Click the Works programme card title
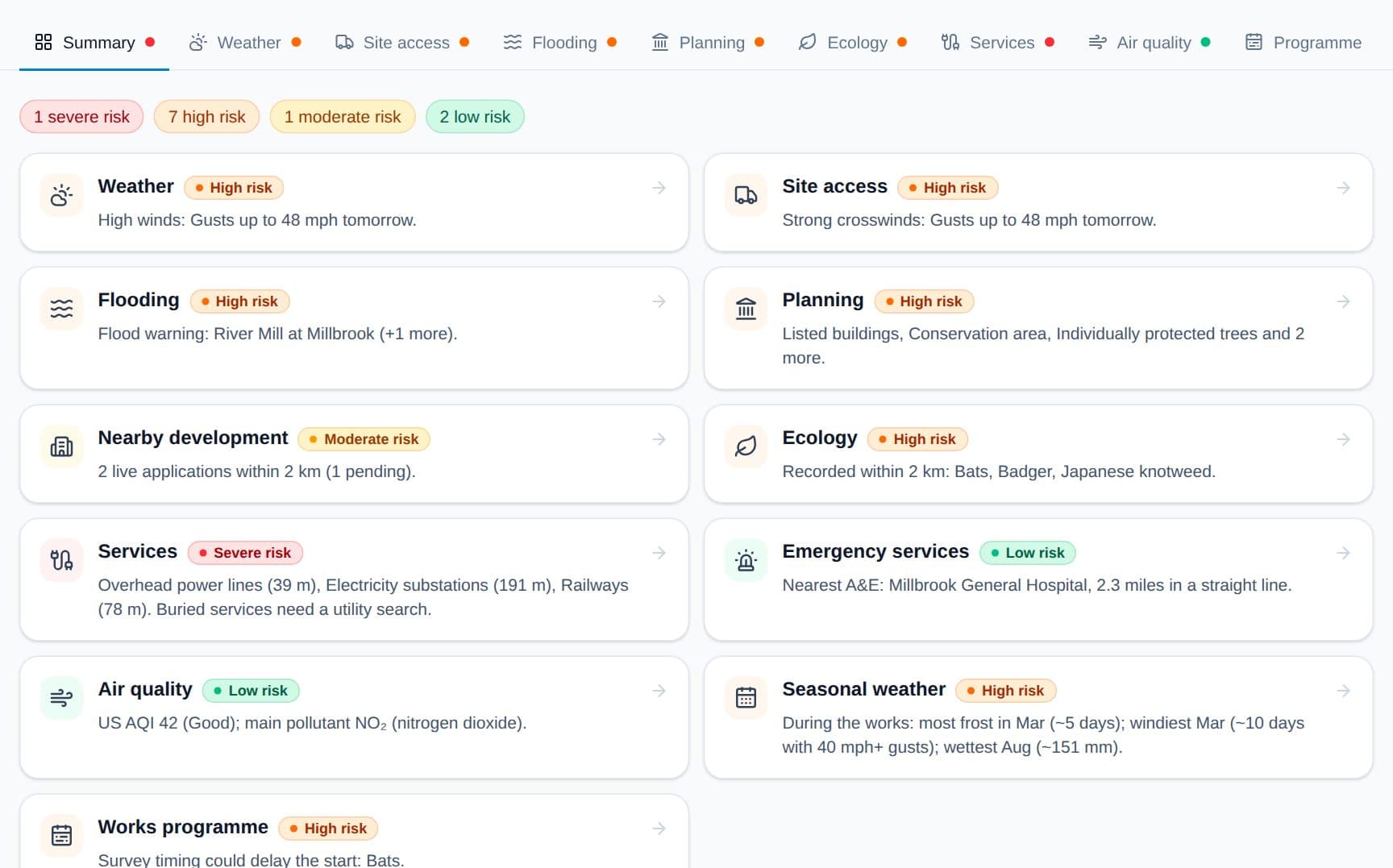Viewport: 1393px width, 868px height. pos(183,827)
